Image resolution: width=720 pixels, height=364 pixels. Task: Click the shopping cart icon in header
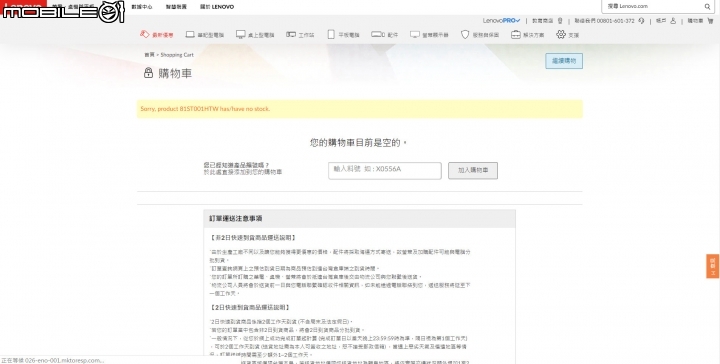712,21
